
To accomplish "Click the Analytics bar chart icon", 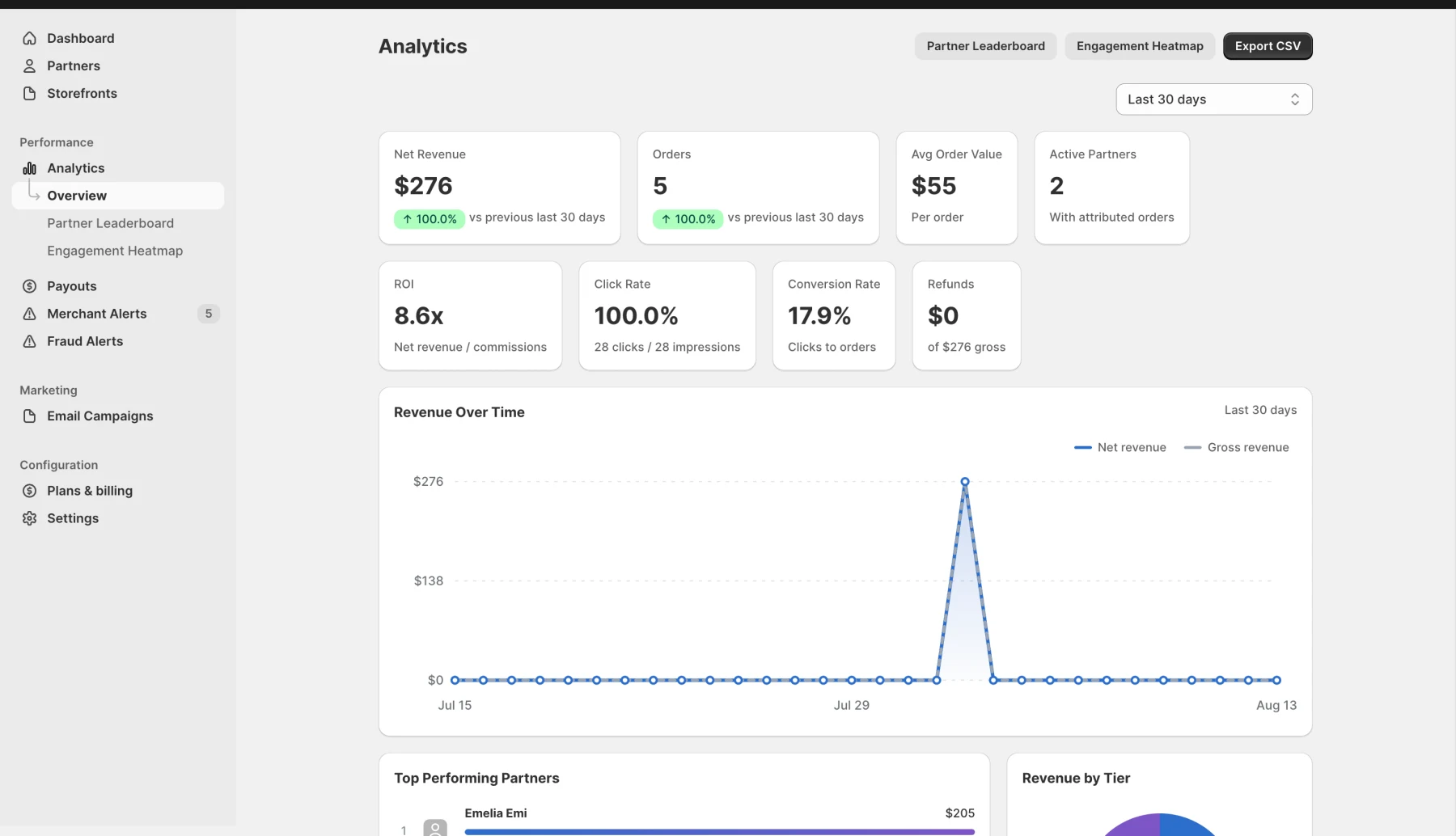I will tap(30, 168).
